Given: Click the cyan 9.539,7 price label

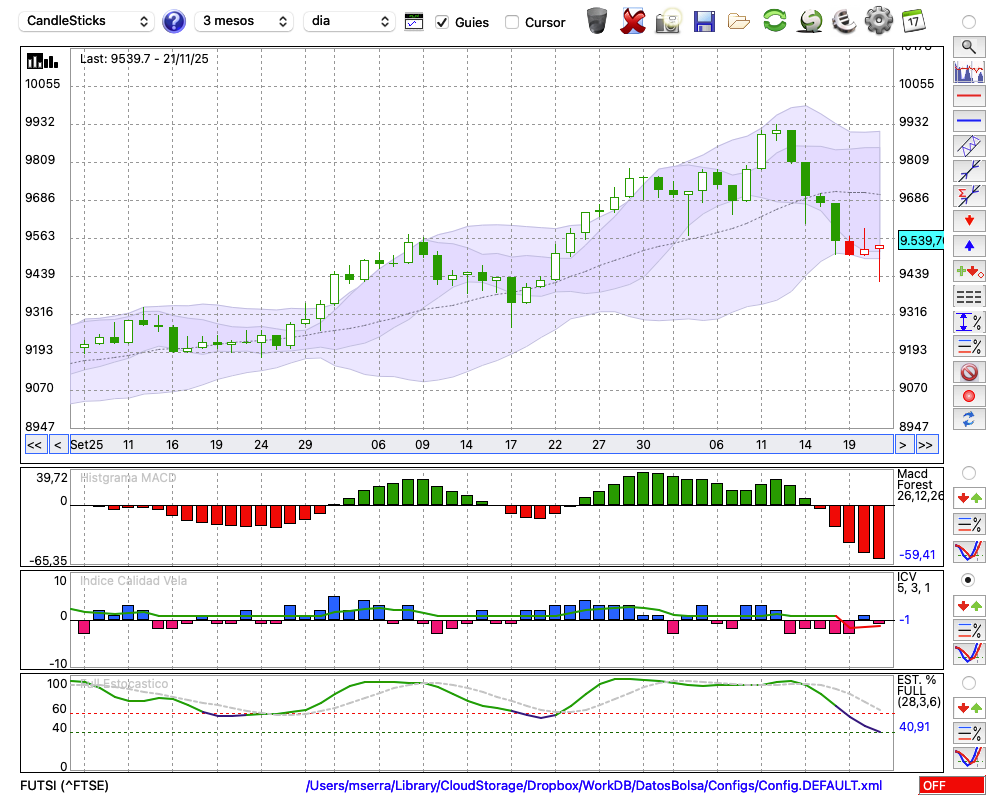Looking at the screenshot, I should tap(920, 241).
